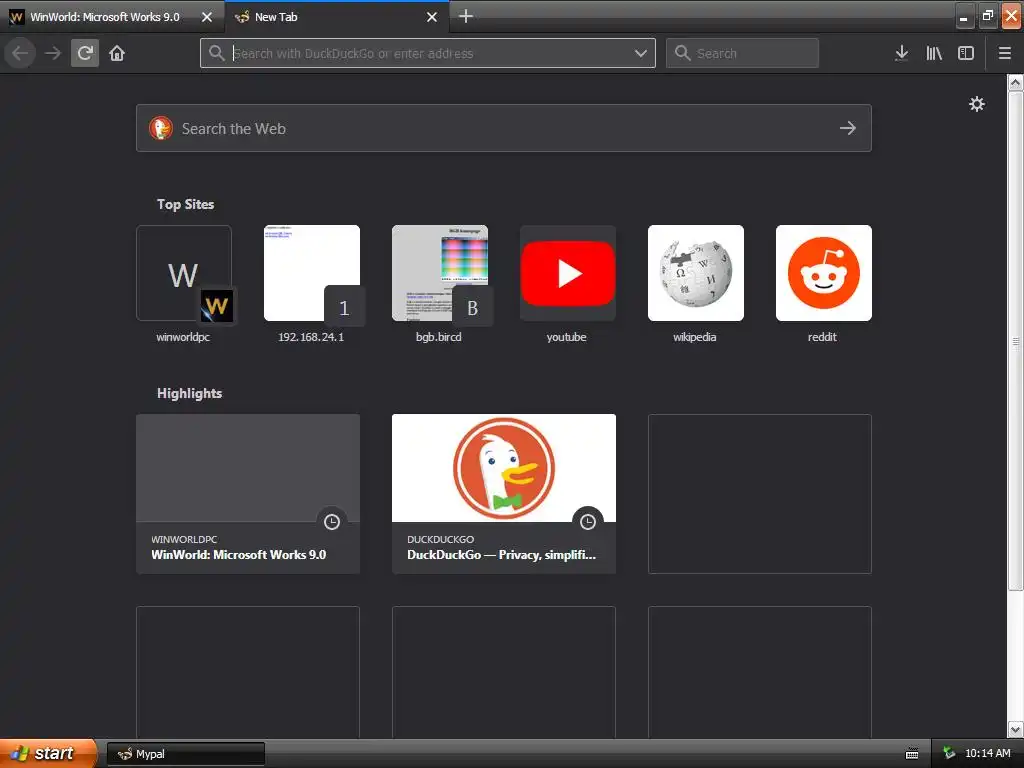The height and width of the screenshot is (768, 1024).
Task: Open the home page with the house icon
Action: coord(117,53)
